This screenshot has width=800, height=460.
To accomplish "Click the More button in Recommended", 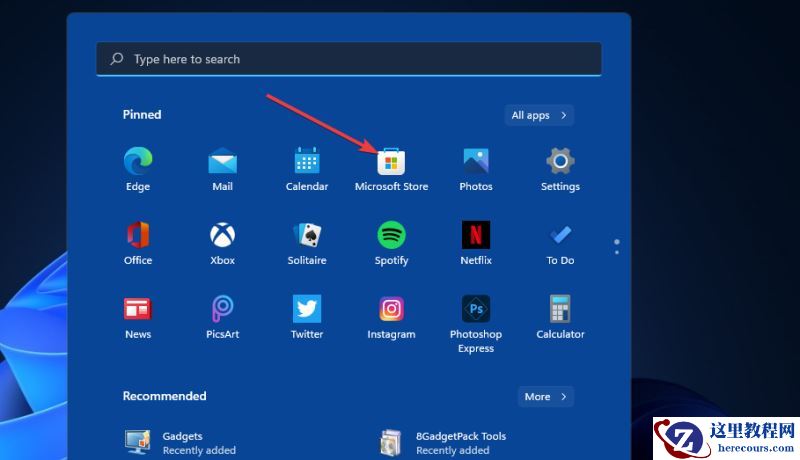I will click(546, 397).
